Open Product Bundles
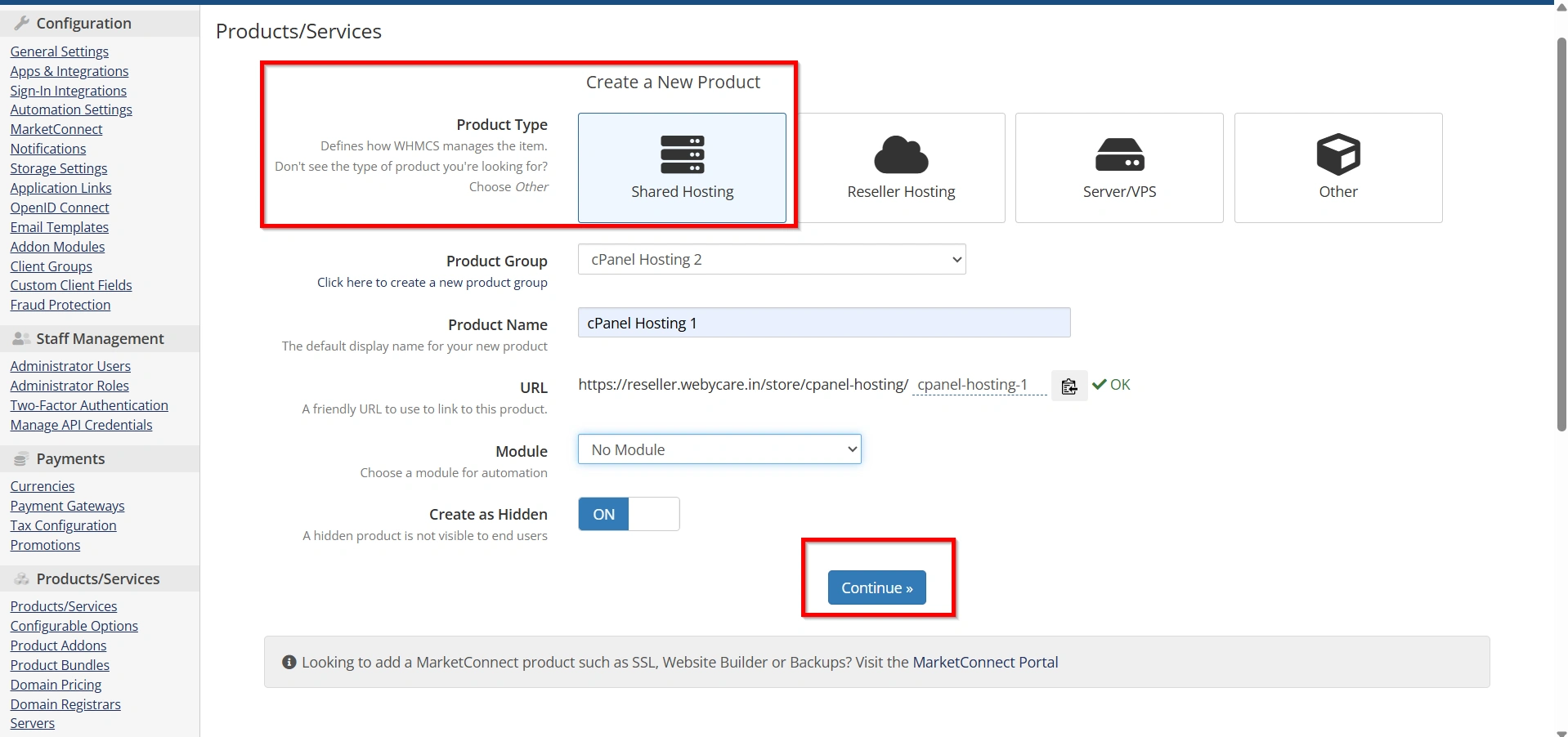This screenshot has height=737, width=1568. click(60, 665)
